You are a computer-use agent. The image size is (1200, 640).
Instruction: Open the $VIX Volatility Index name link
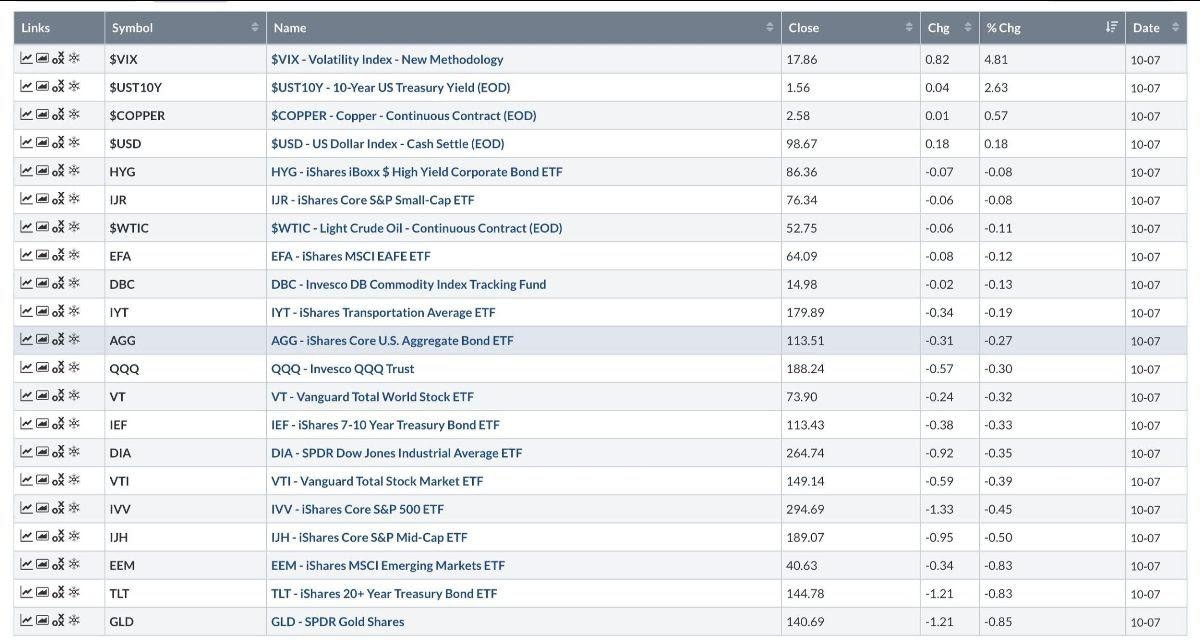pos(387,59)
